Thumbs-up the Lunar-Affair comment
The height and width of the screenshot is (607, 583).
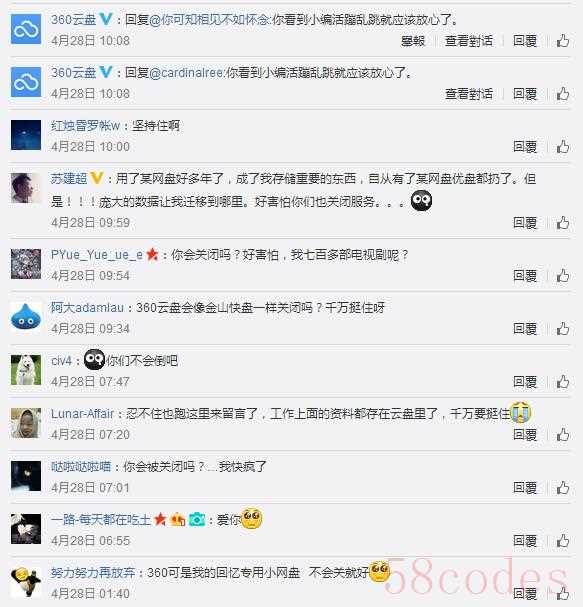pyautogui.click(x=562, y=435)
